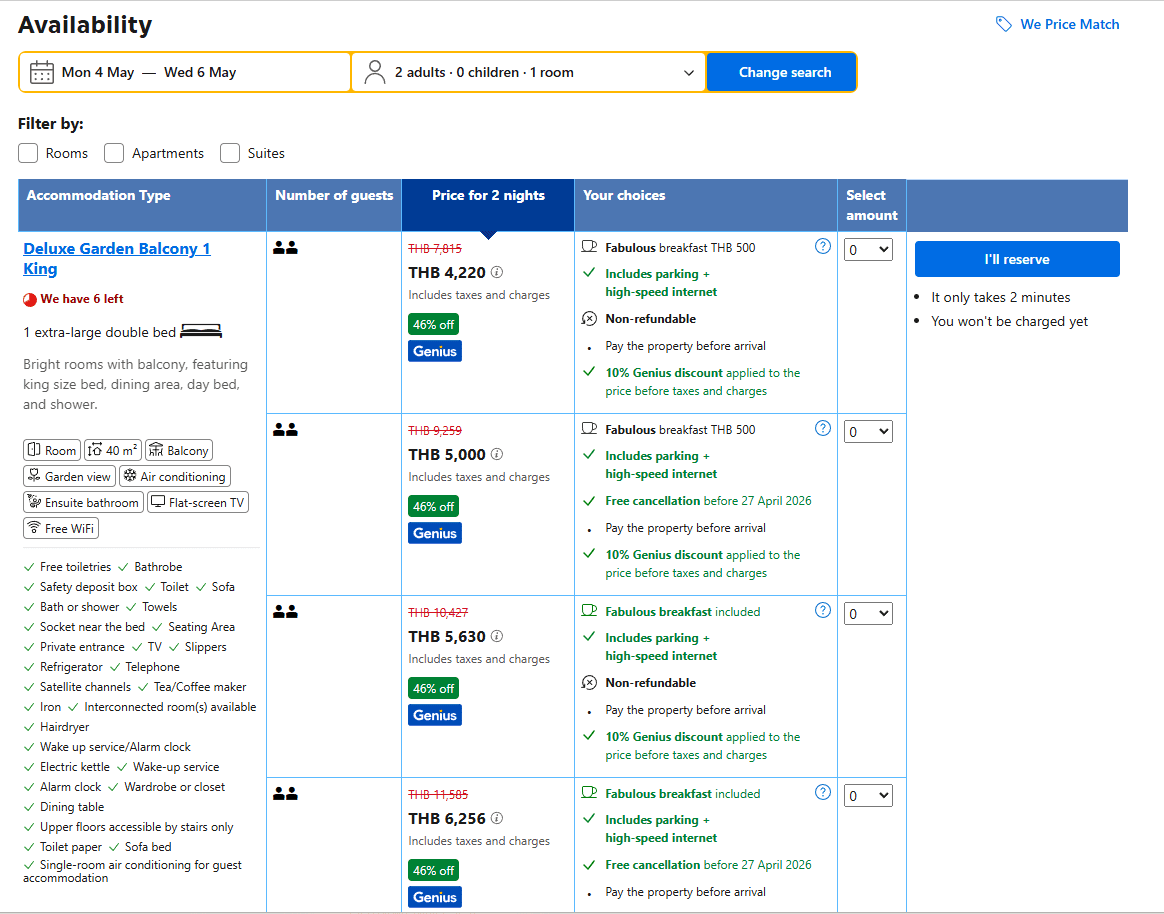Screen dimensions: 1164x914
Task: Click the Genius badge on the first rate
Action: tap(434, 350)
